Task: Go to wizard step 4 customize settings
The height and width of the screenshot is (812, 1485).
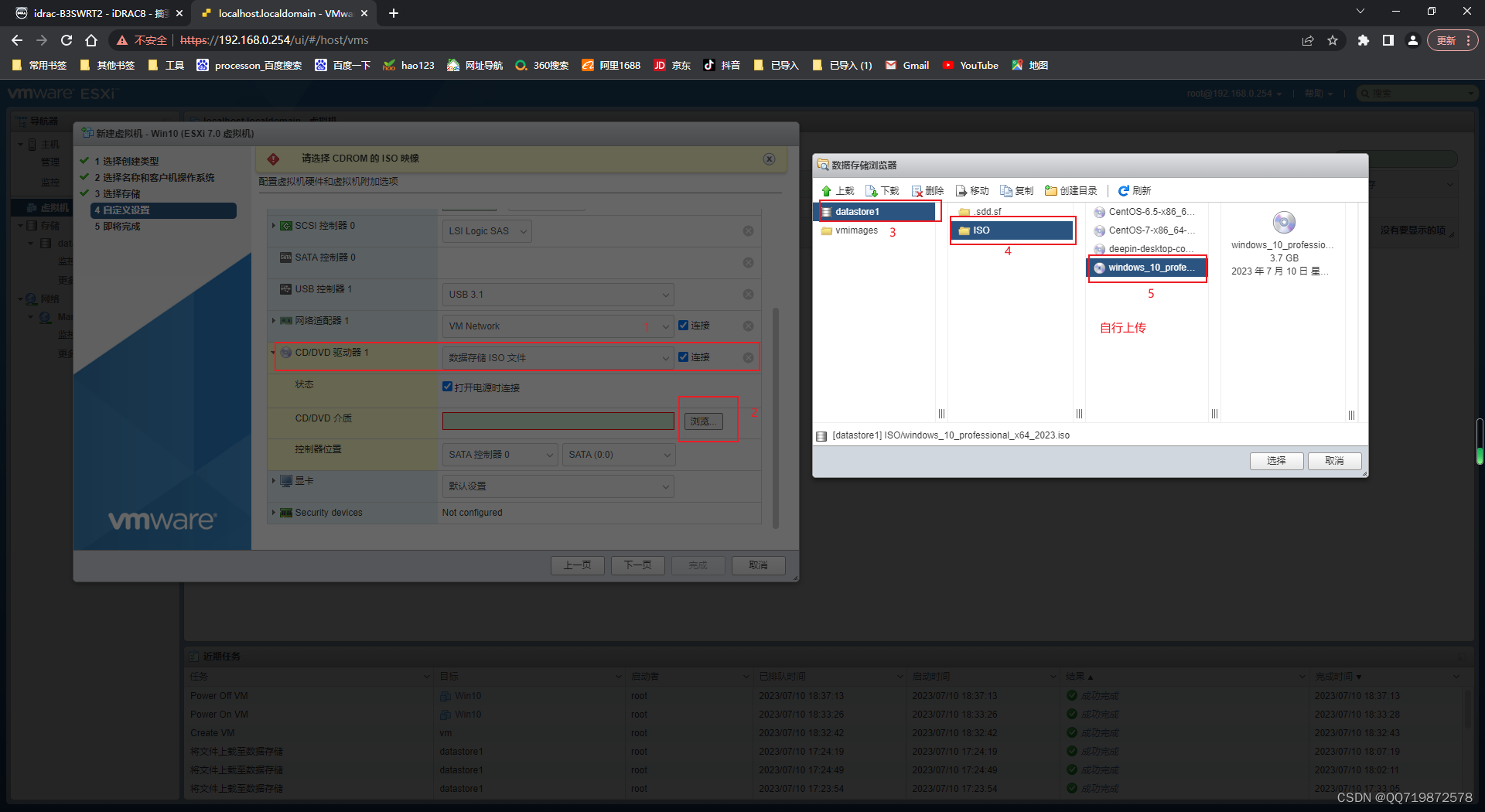Action: pyautogui.click(x=163, y=210)
